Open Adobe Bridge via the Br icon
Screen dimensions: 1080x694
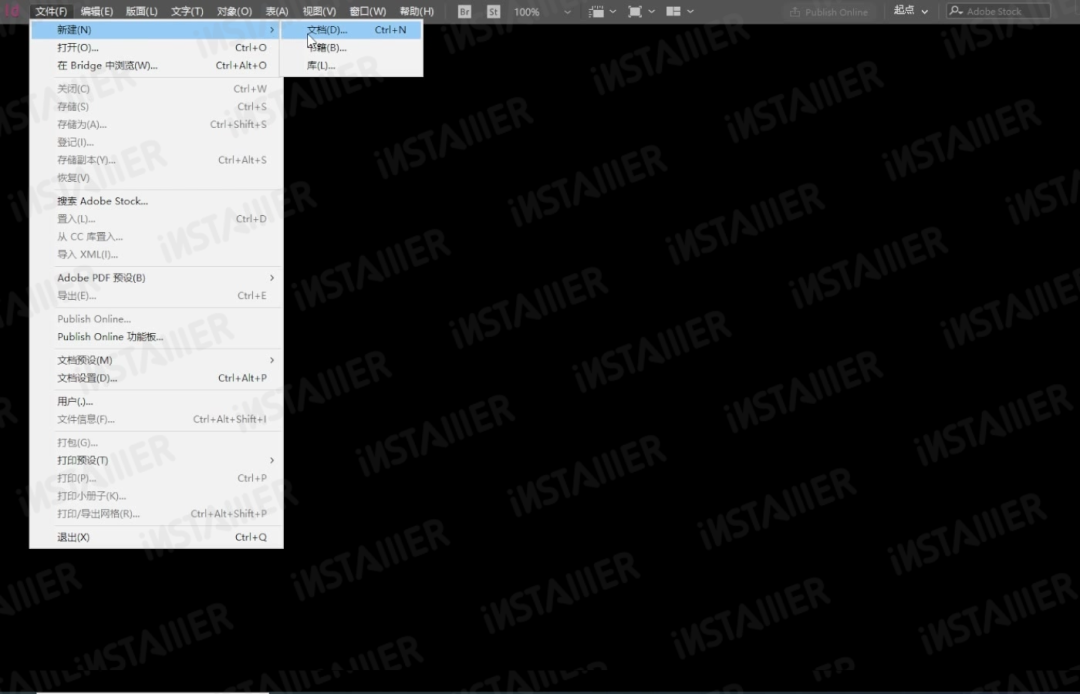465,12
